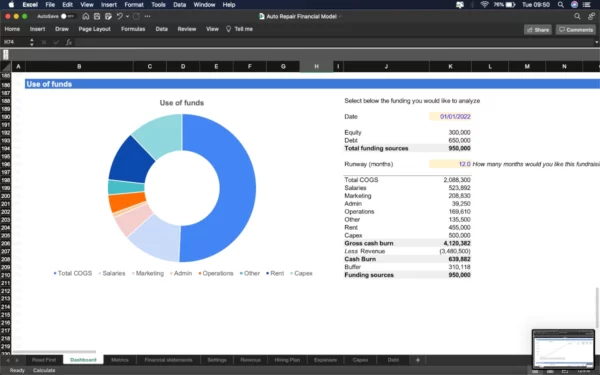Screen dimensions: 600x375
Task: Go to previous sheet tab arrow
Action: [8, 360]
